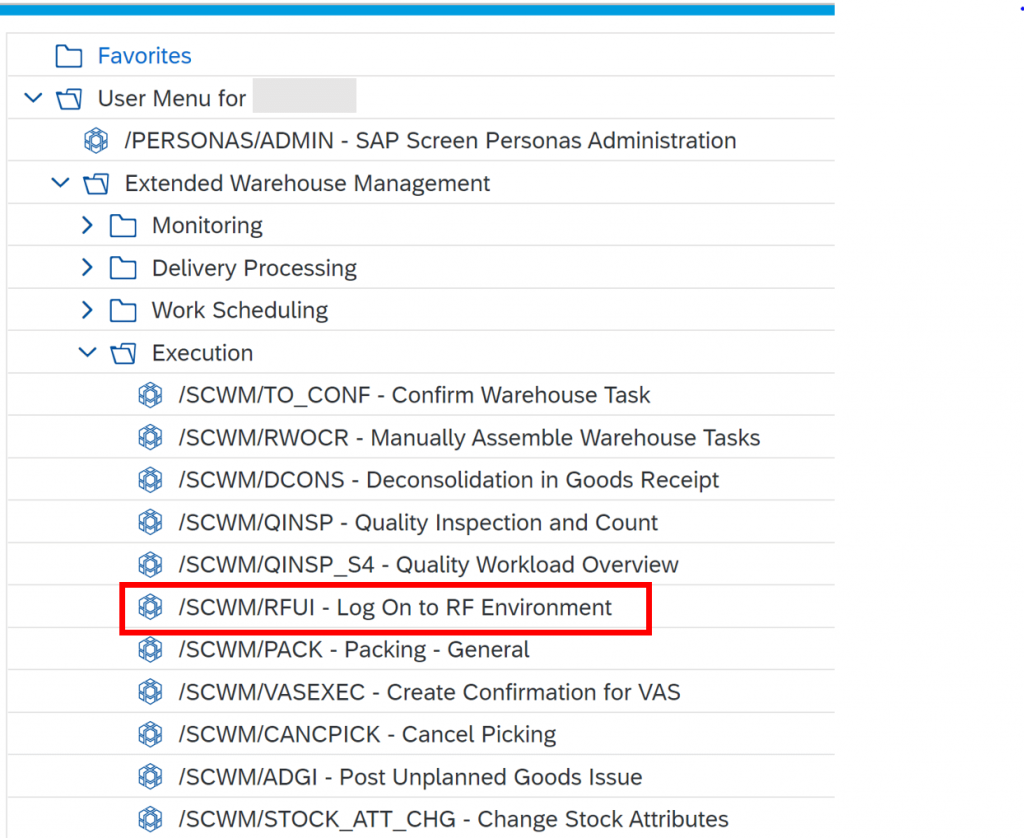Expand the Monitoring folder

[x=88, y=225]
